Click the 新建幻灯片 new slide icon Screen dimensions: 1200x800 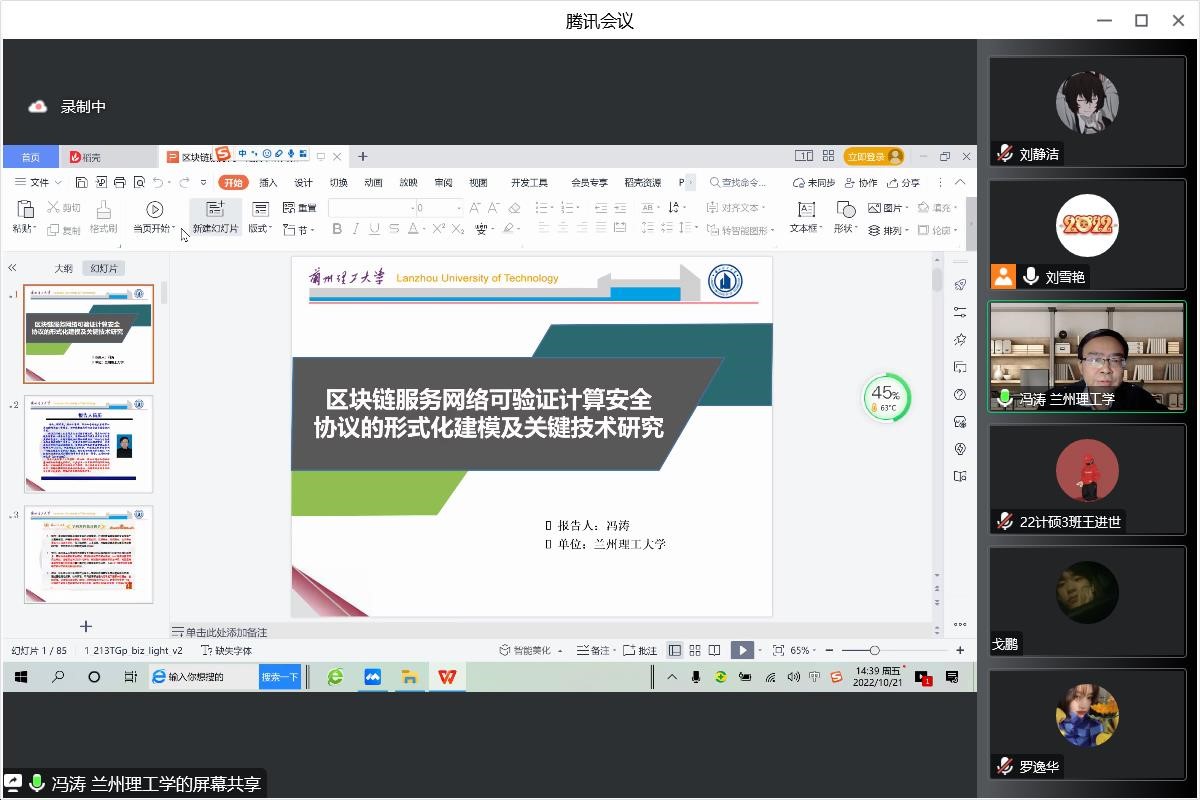coord(215,209)
